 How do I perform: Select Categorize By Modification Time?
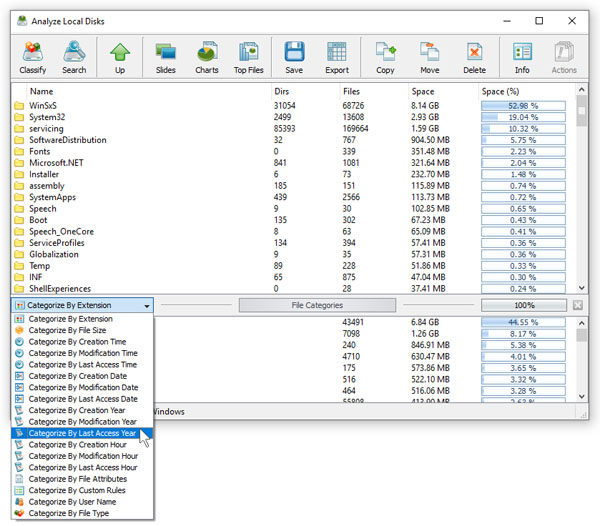point(82,353)
